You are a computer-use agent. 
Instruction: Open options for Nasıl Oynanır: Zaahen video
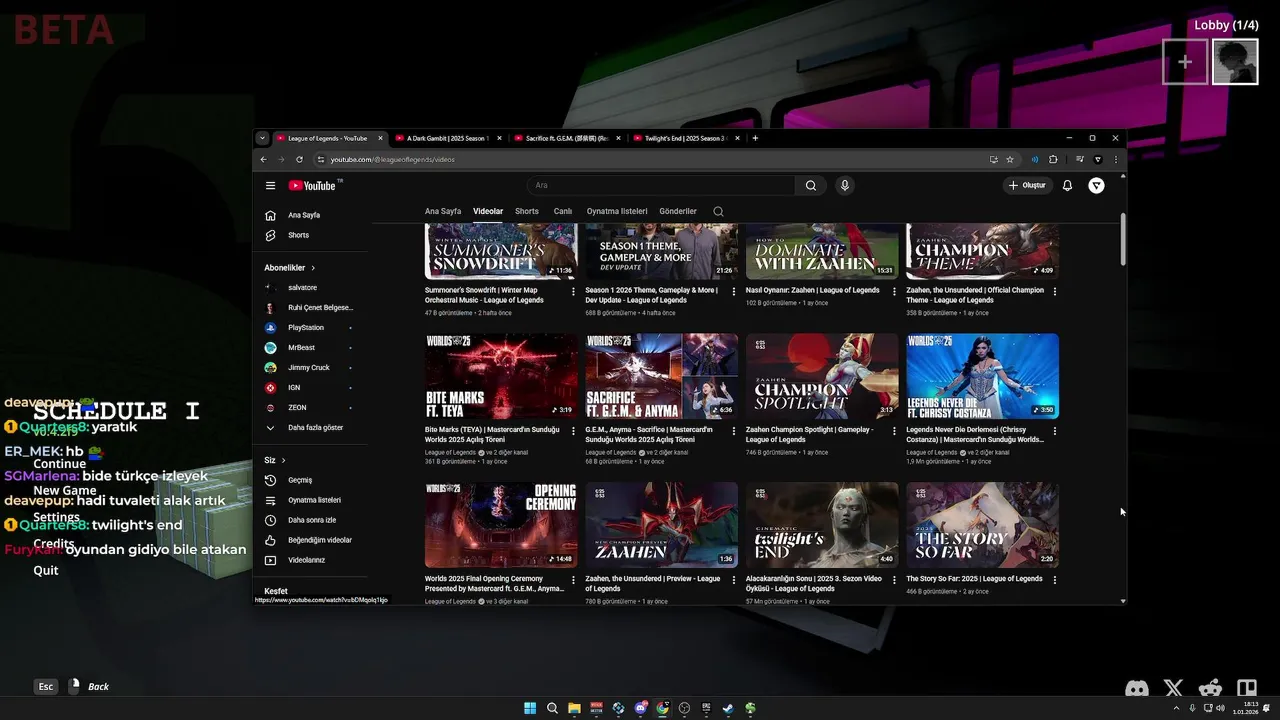click(x=894, y=291)
